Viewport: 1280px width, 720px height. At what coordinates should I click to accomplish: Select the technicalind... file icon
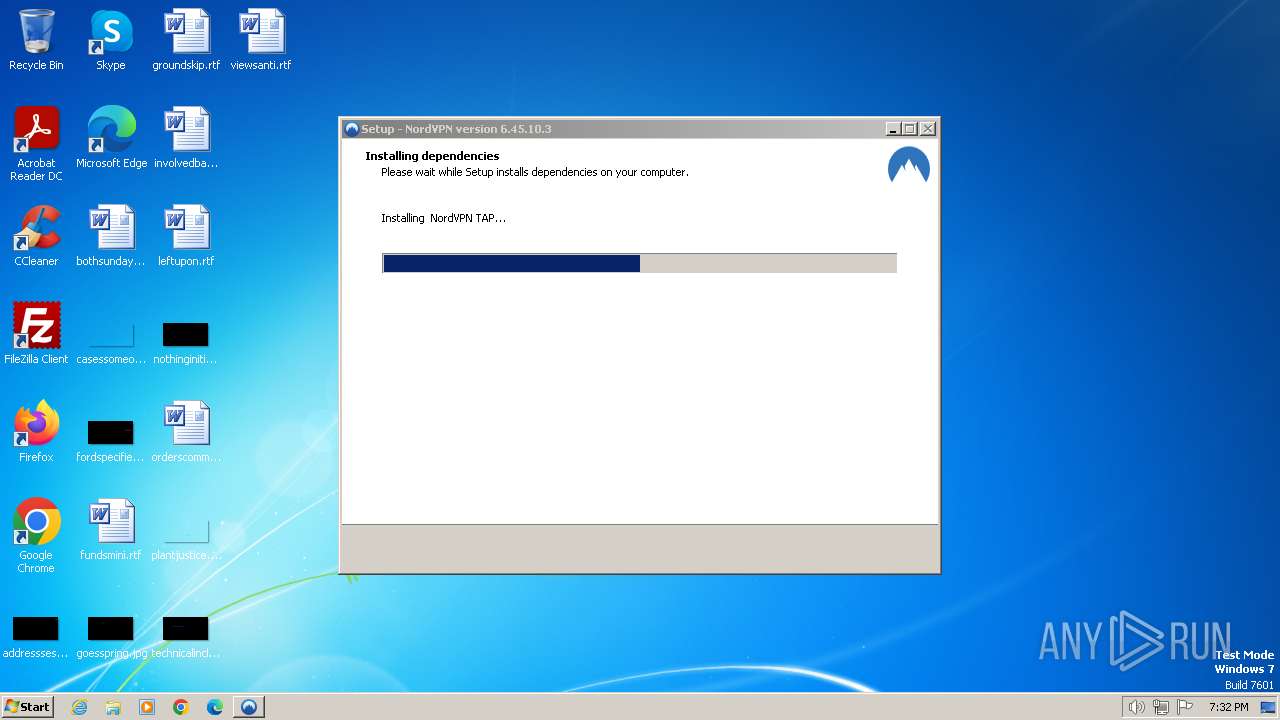[186, 637]
